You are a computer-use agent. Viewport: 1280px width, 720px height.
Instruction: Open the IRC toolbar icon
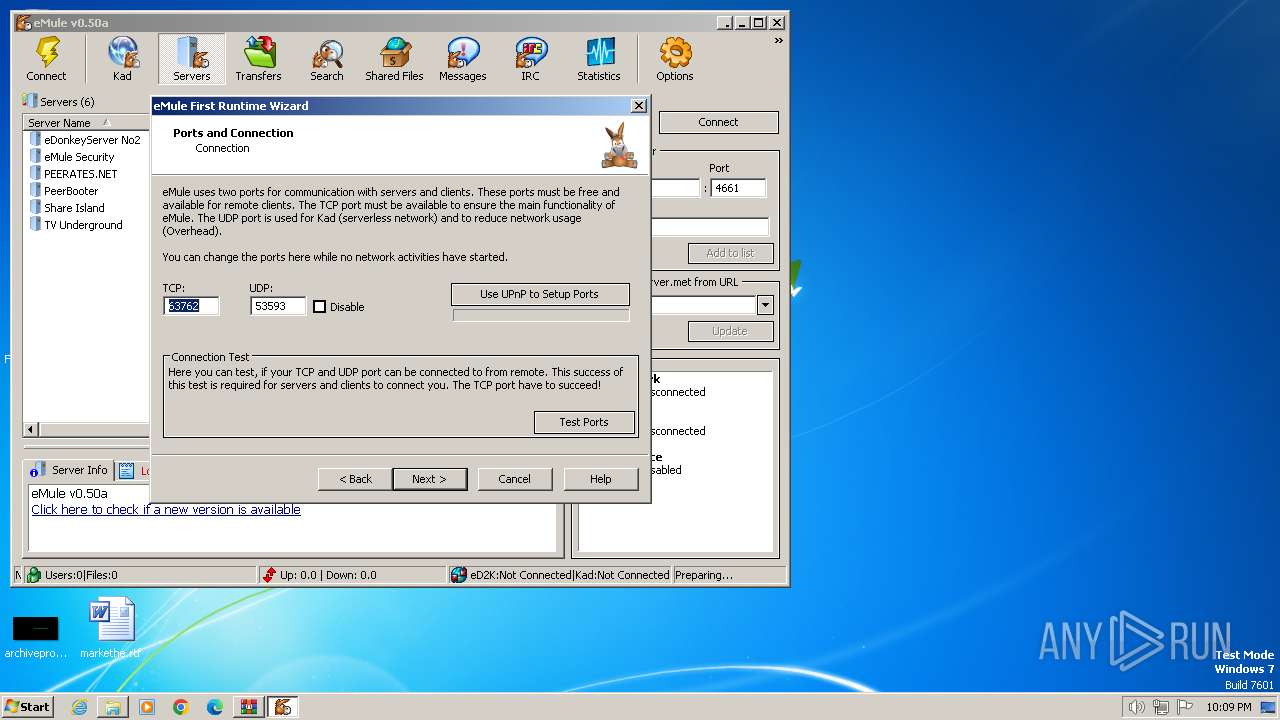point(530,59)
